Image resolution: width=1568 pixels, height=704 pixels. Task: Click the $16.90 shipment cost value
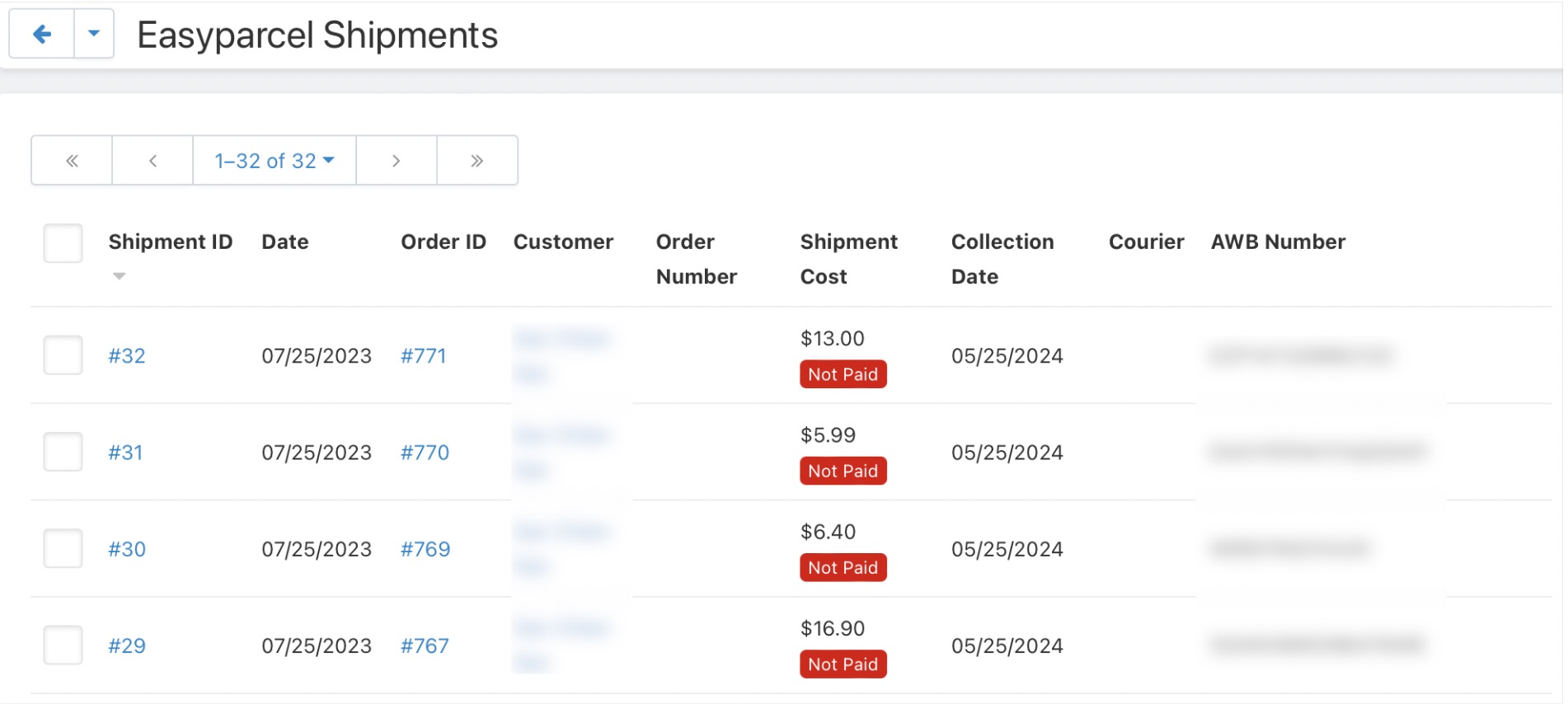click(x=833, y=628)
